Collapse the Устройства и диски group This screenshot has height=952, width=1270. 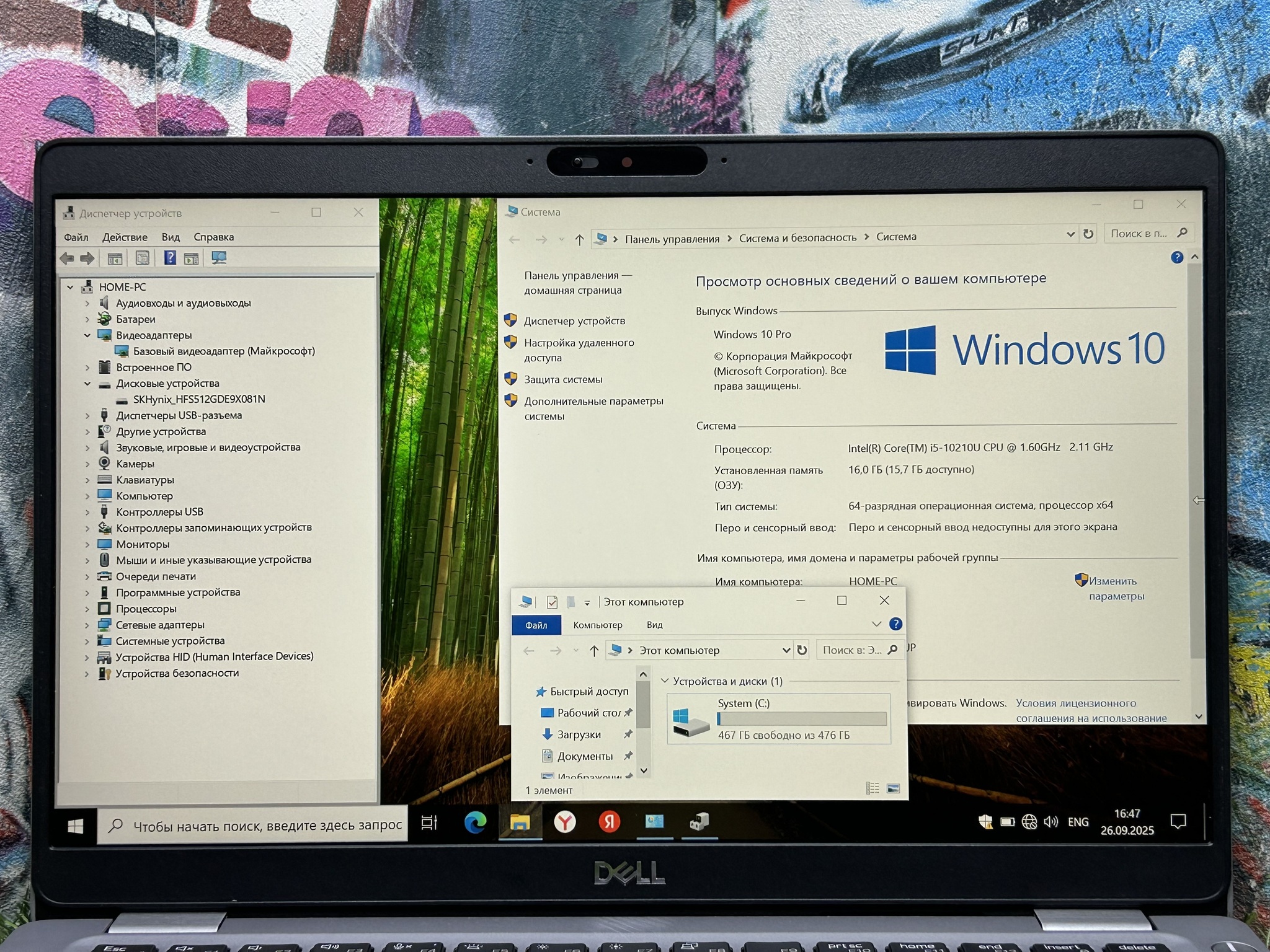pyautogui.click(x=665, y=681)
